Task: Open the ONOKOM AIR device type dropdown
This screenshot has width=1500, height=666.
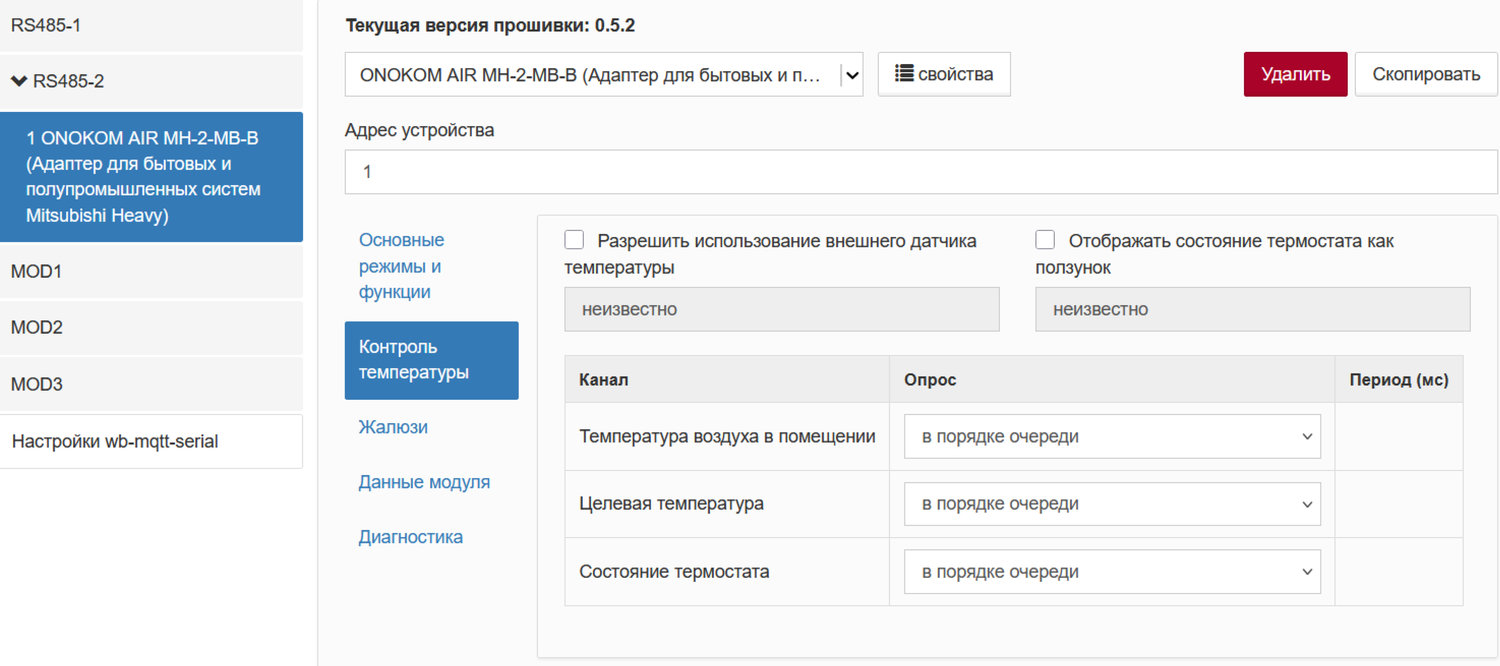Action: [604, 75]
